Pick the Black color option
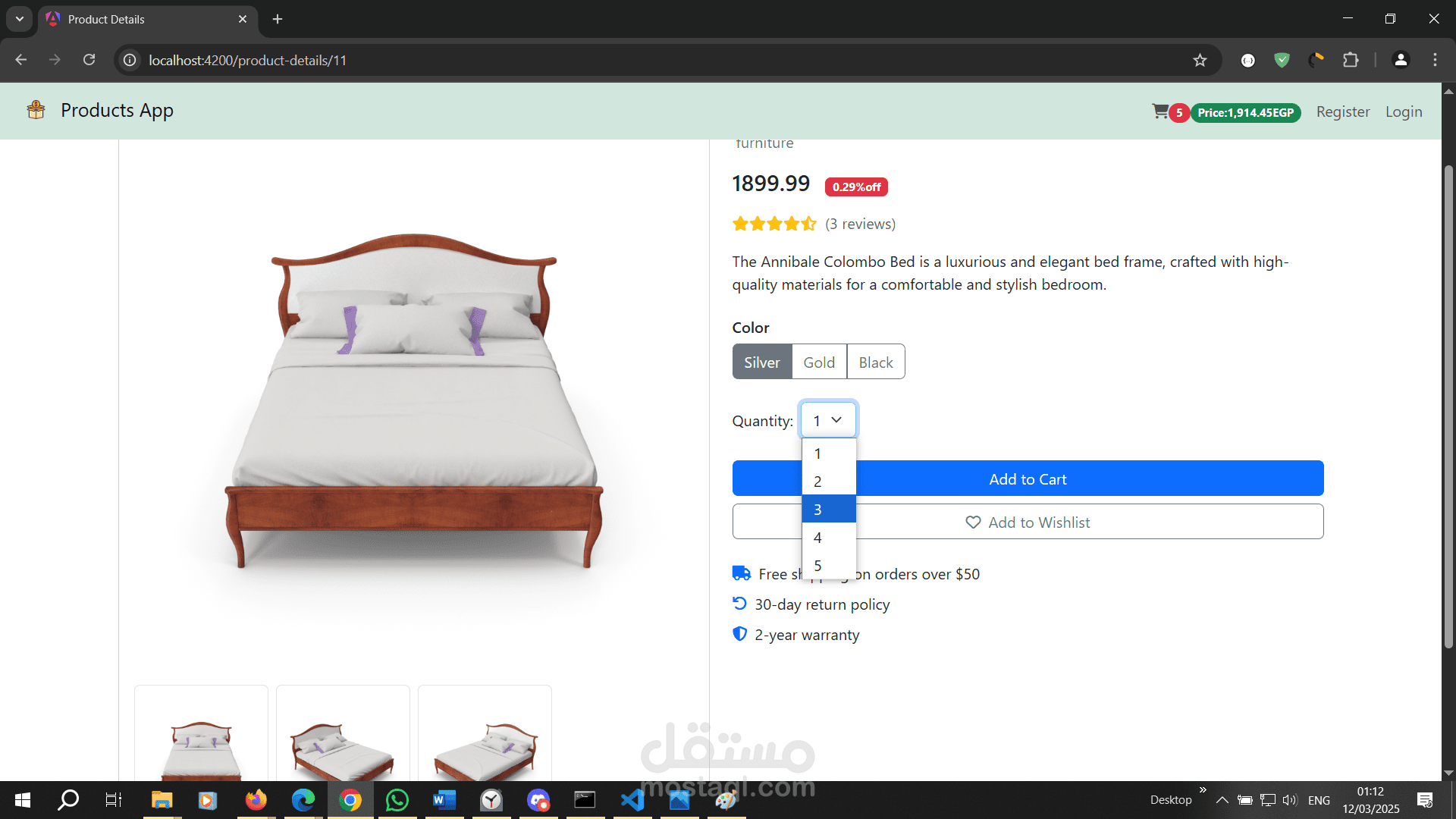 tap(875, 362)
